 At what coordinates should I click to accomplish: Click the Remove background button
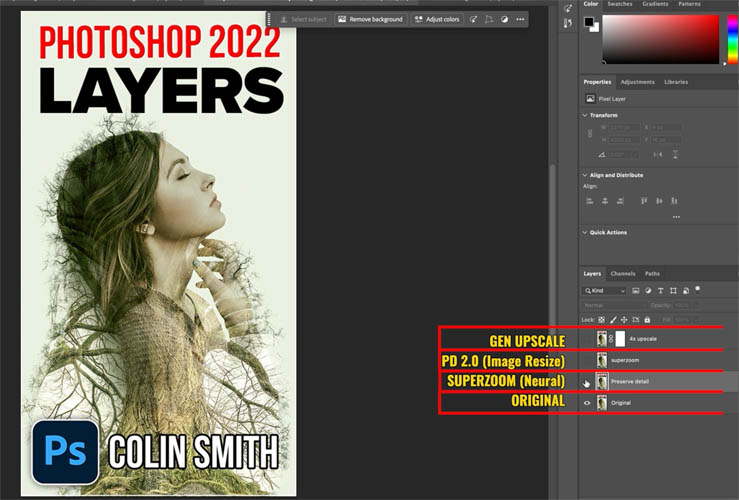point(371,19)
